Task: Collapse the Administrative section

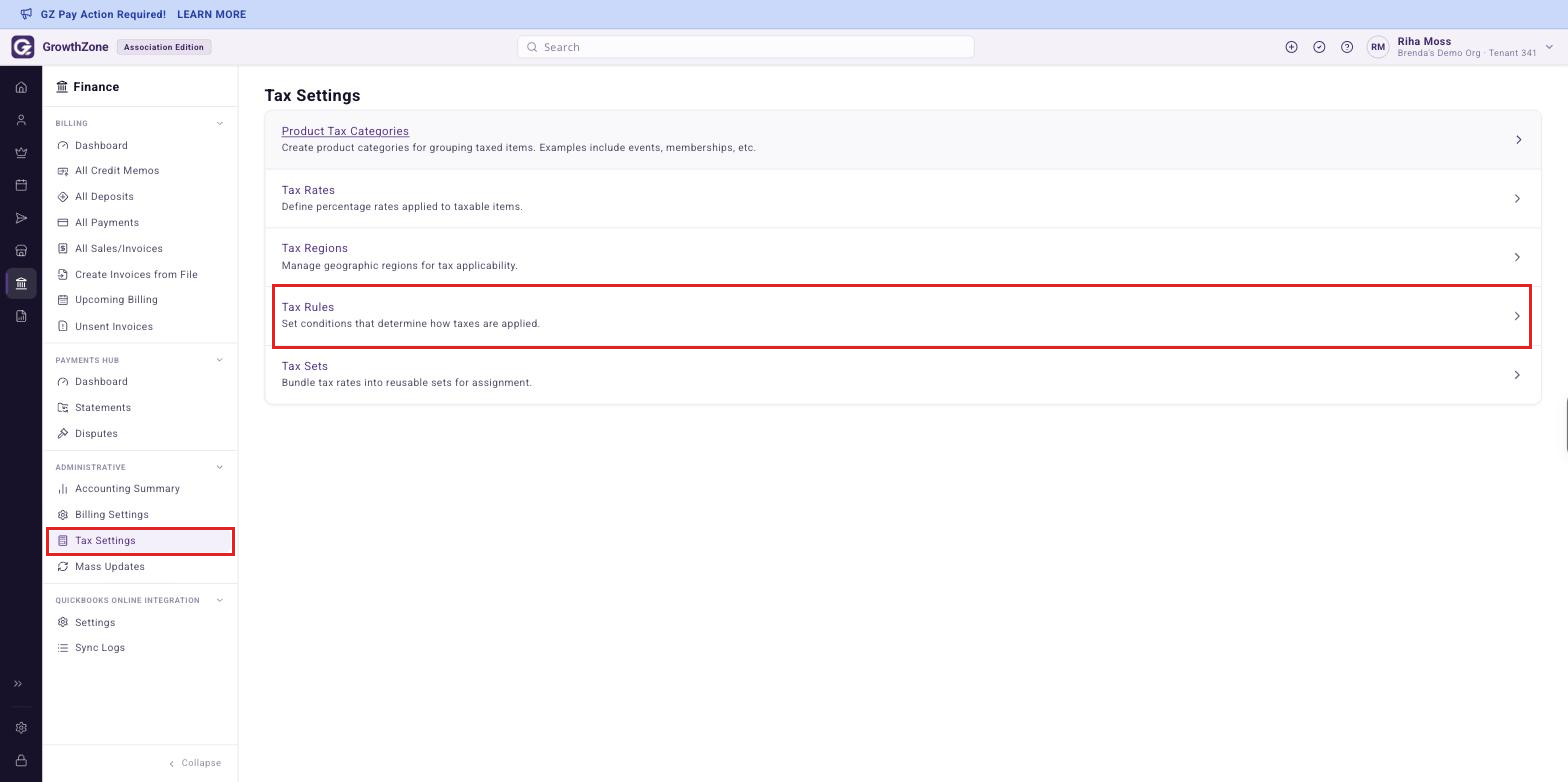Action: [220, 467]
